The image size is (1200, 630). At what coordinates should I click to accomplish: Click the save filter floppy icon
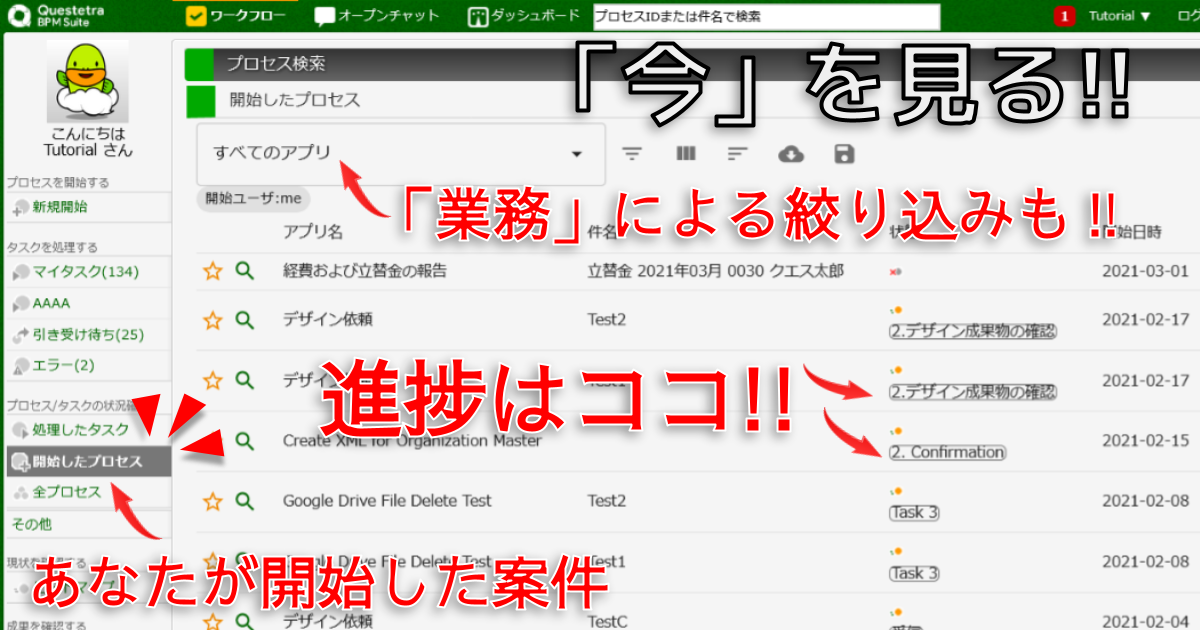coord(844,154)
